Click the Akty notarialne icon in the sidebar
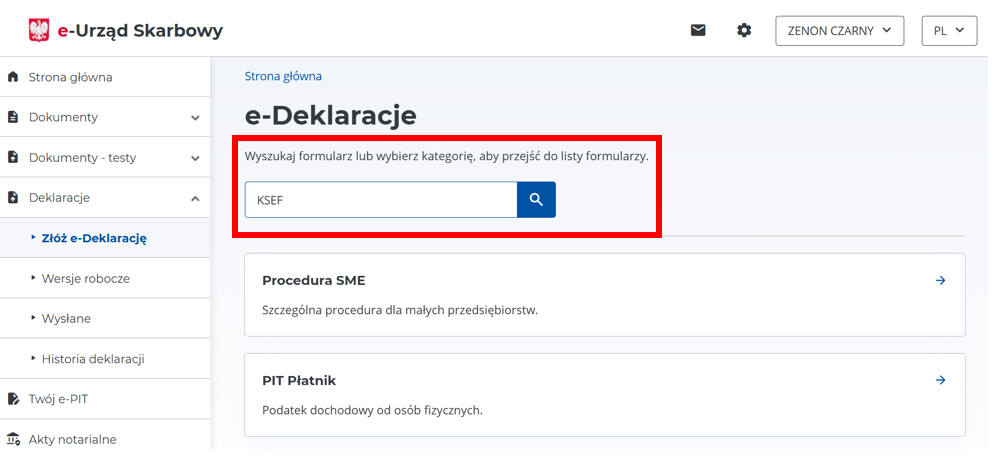Image resolution: width=992 pixels, height=462 pixels. tap(13, 439)
